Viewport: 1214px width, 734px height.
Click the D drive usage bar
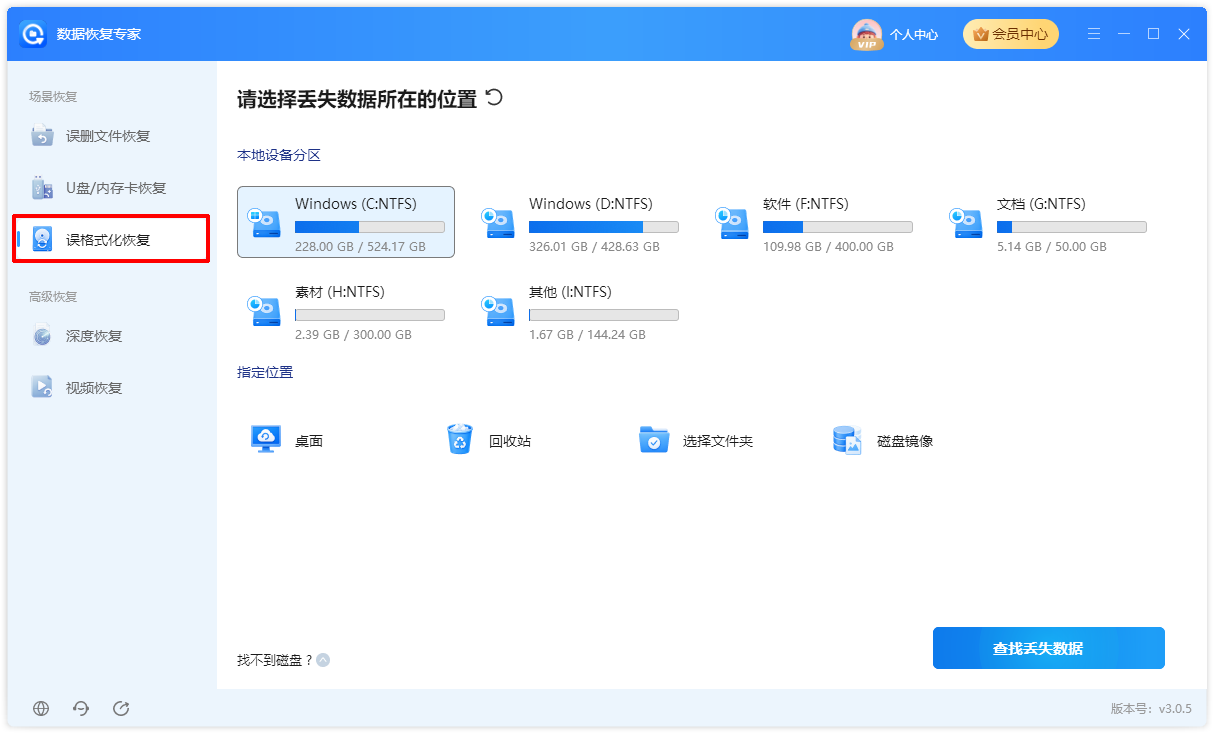(604, 227)
